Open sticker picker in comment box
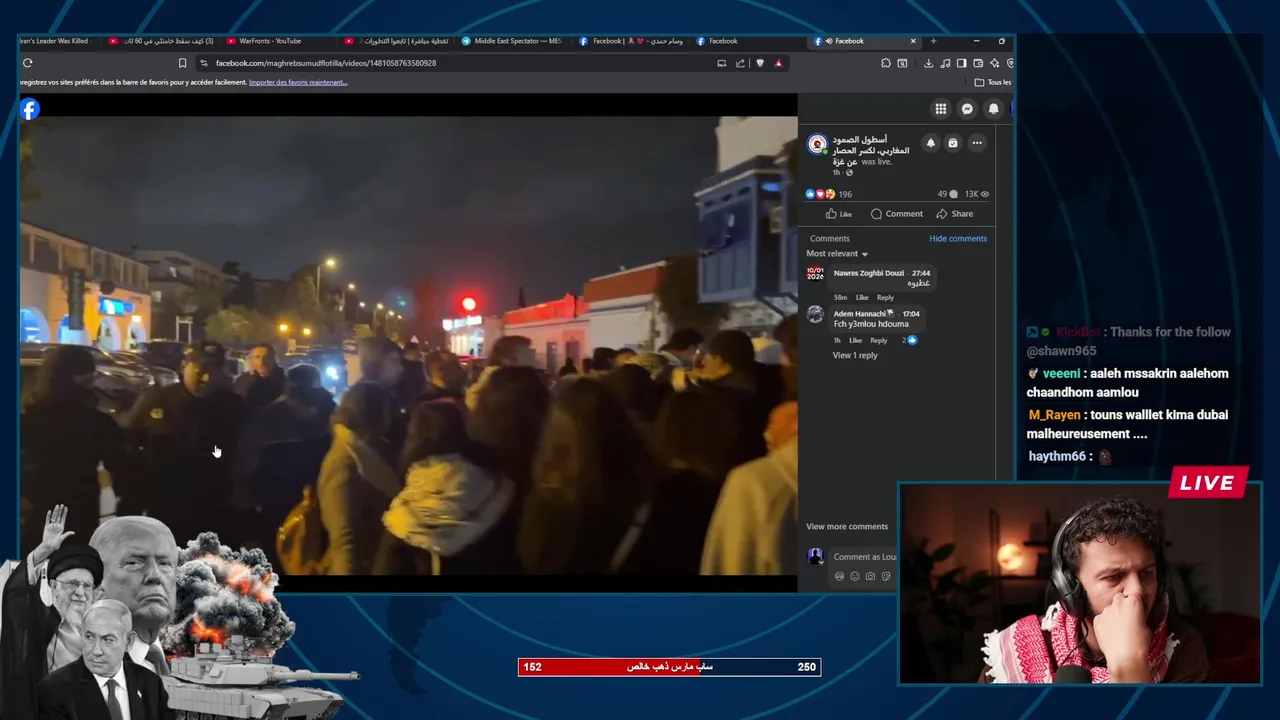The width and height of the screenshot is (1280, 720). 886,576
